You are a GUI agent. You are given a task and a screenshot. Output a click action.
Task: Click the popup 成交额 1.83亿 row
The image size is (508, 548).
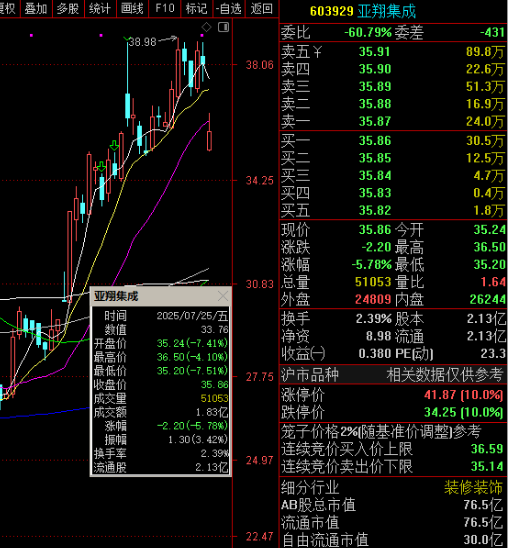(x=161, y=413)
